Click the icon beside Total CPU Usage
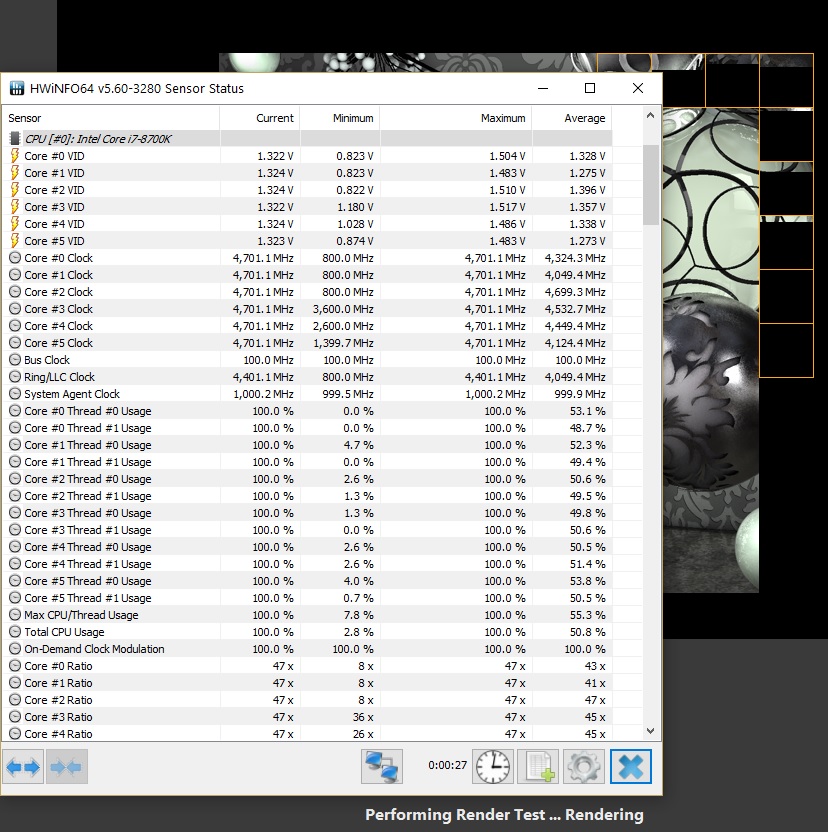 [15, 632]
